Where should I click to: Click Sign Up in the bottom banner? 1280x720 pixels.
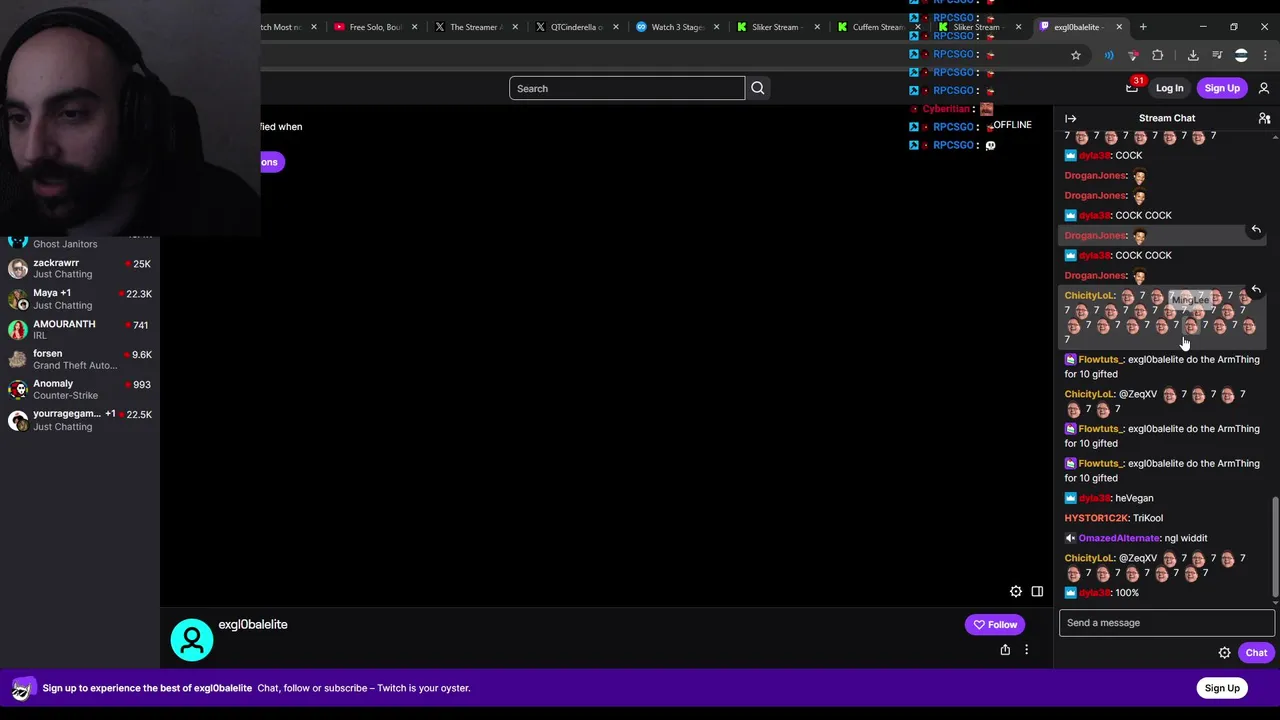tap(1222, 688)
